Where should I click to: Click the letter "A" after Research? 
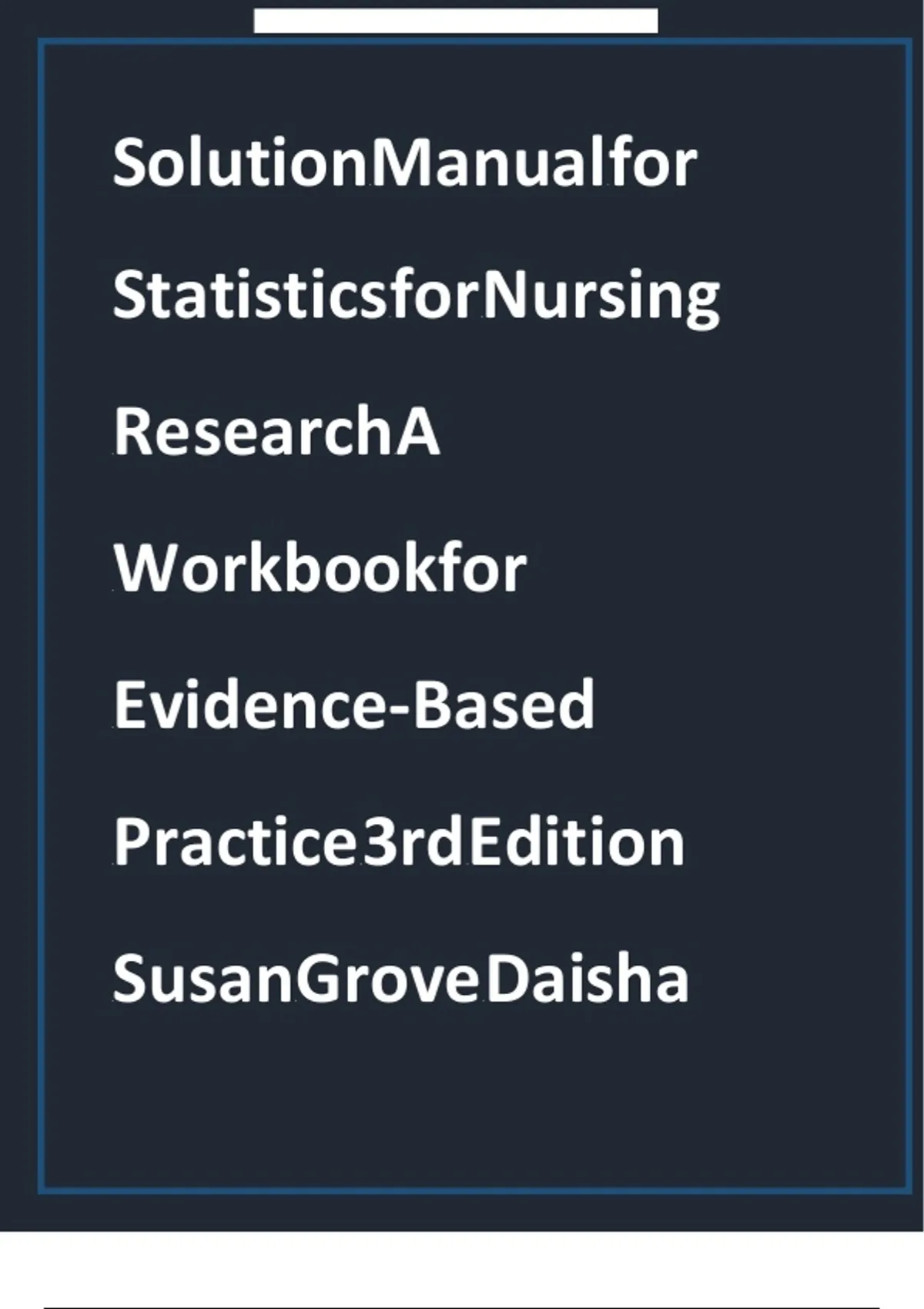(418, 431)
